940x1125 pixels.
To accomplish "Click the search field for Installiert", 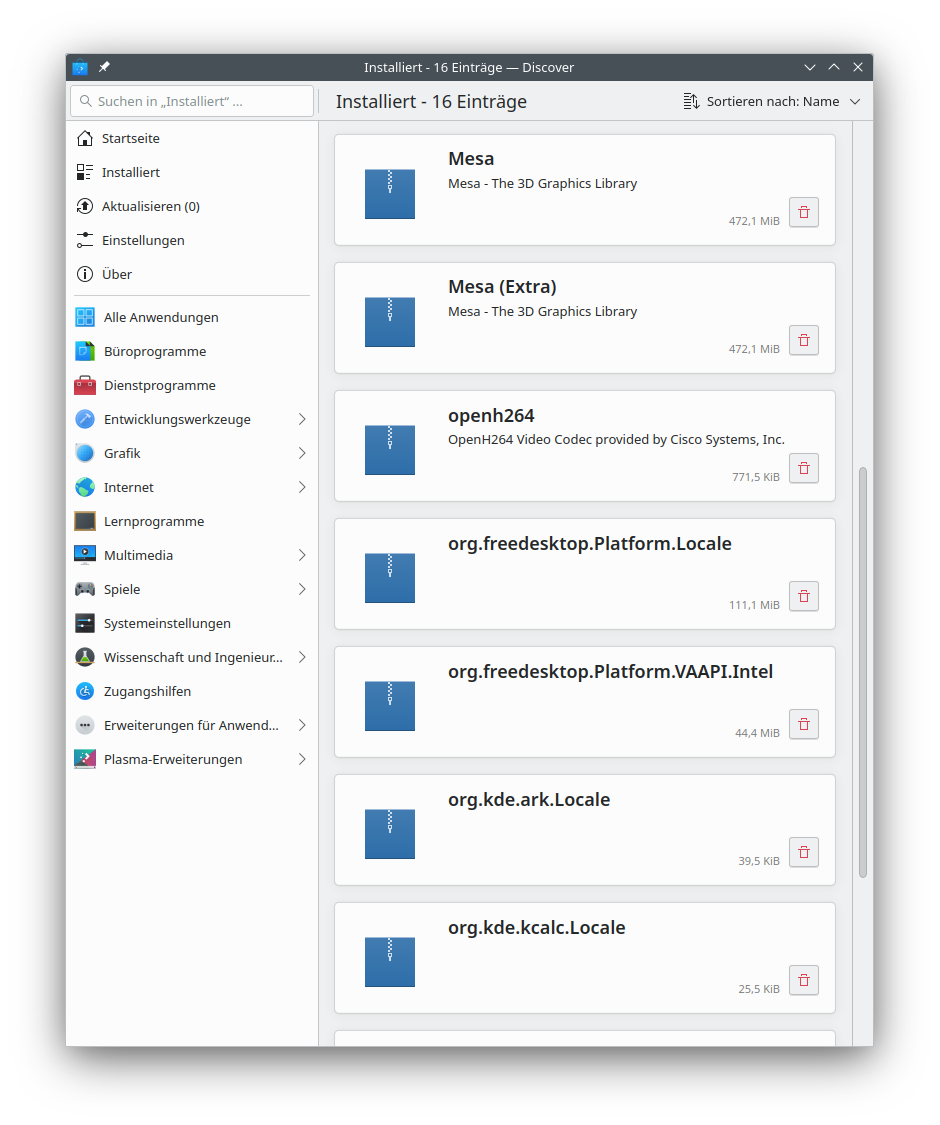I will 192,101.
